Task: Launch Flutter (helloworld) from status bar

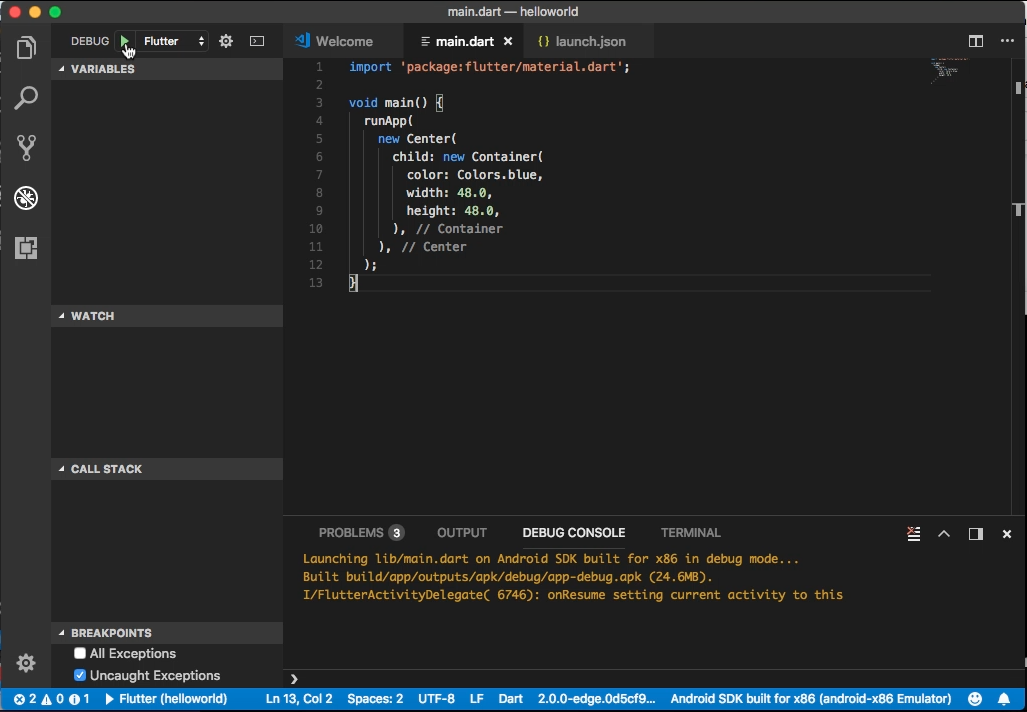Action: 166,699
